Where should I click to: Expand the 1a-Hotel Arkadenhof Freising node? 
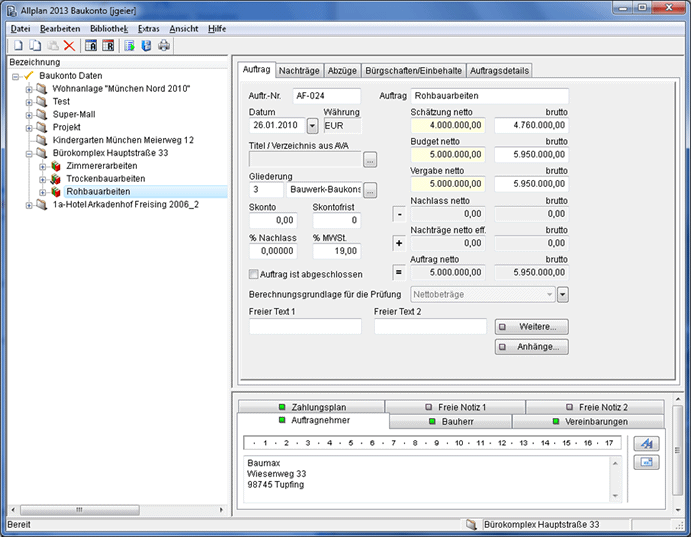pyautogui.click(x=29, y=205)
